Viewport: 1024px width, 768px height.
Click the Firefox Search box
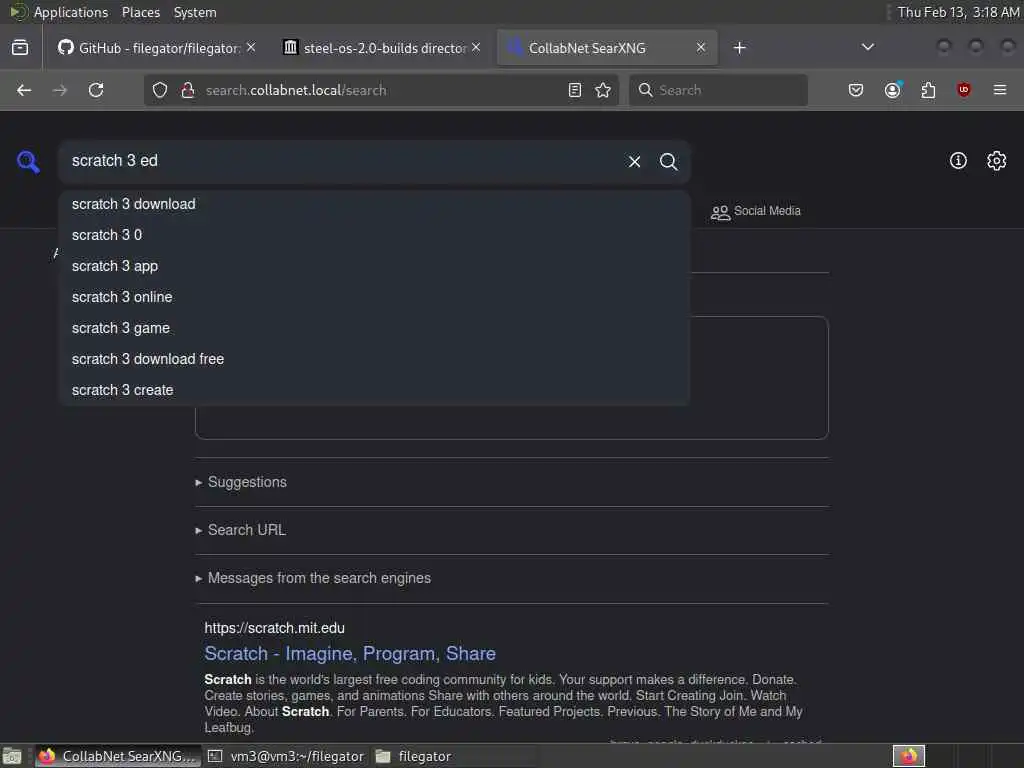pos(718,90)
